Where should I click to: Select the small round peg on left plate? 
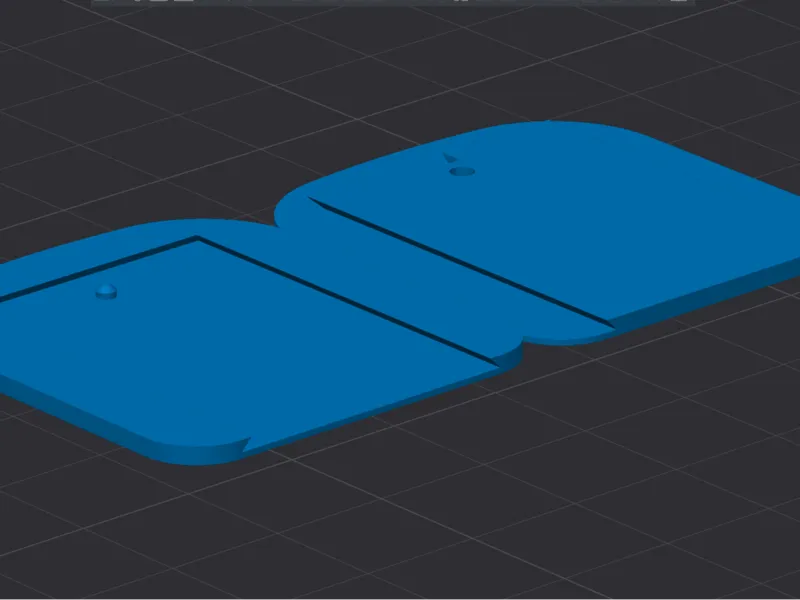click(106, 292)
